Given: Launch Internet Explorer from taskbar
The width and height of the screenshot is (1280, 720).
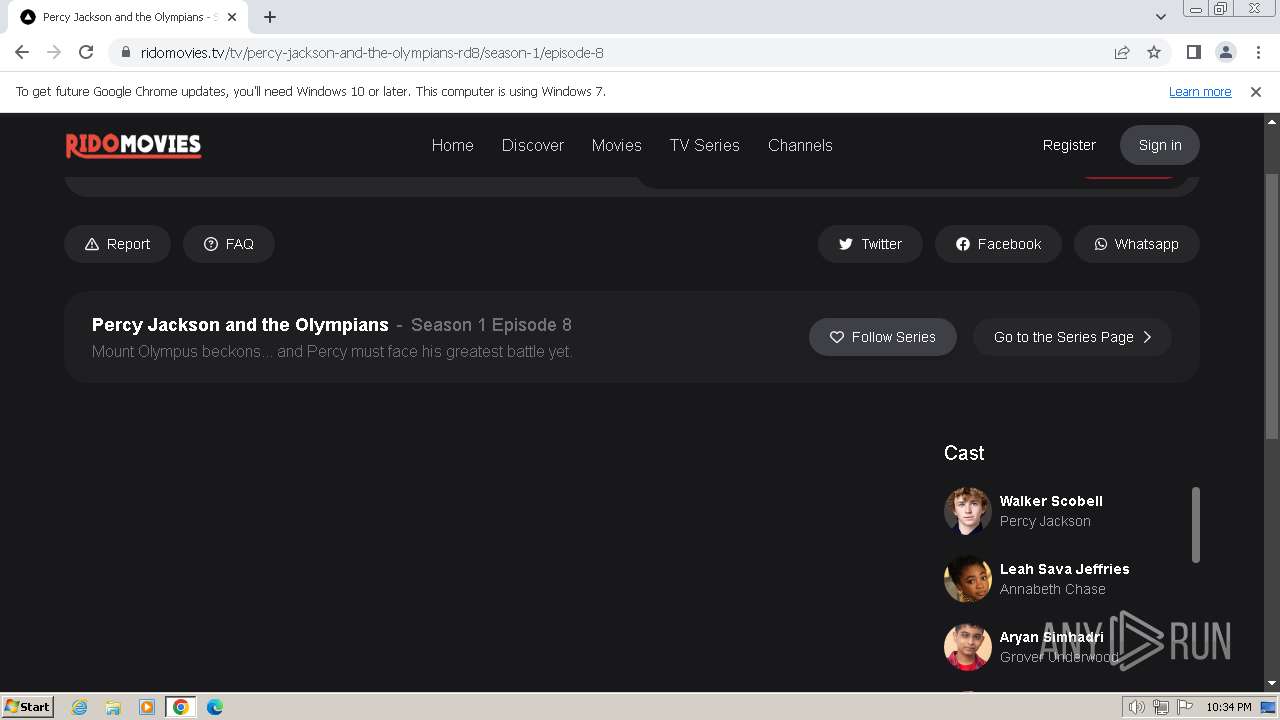Looking at the screenshot, I should [79, 707].
